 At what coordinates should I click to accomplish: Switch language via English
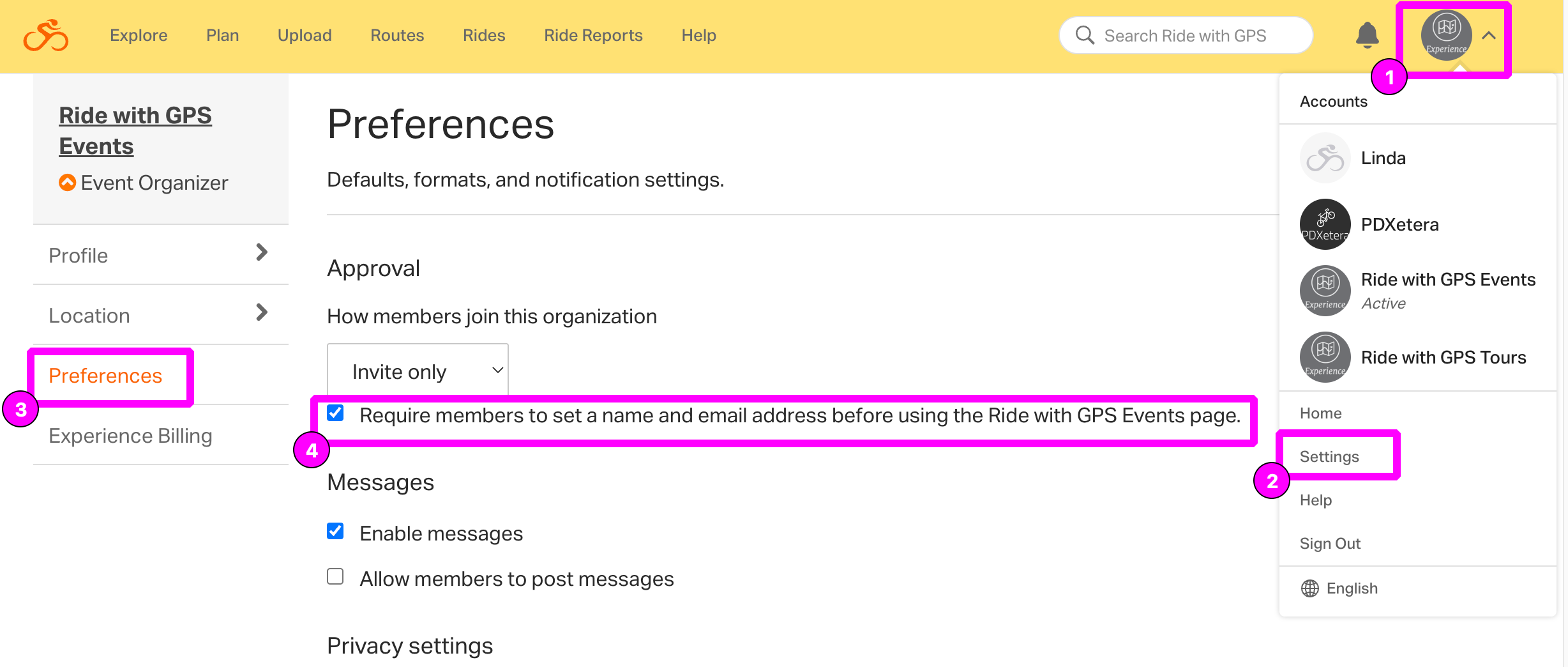1352,588
